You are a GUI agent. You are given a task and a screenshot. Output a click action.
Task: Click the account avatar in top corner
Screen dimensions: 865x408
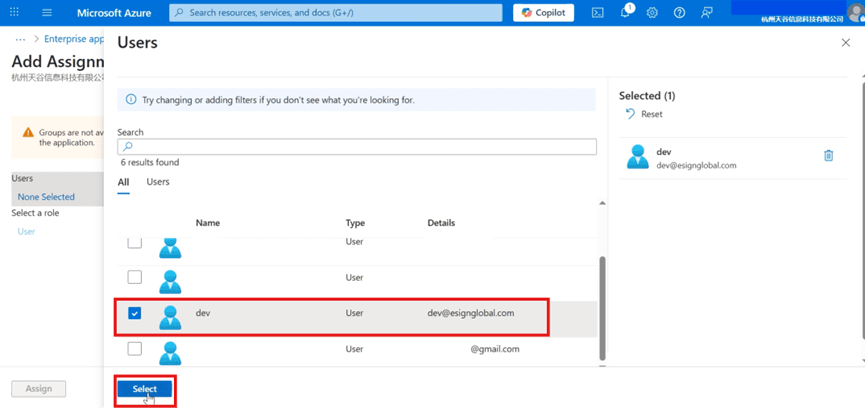click(856, 13)
